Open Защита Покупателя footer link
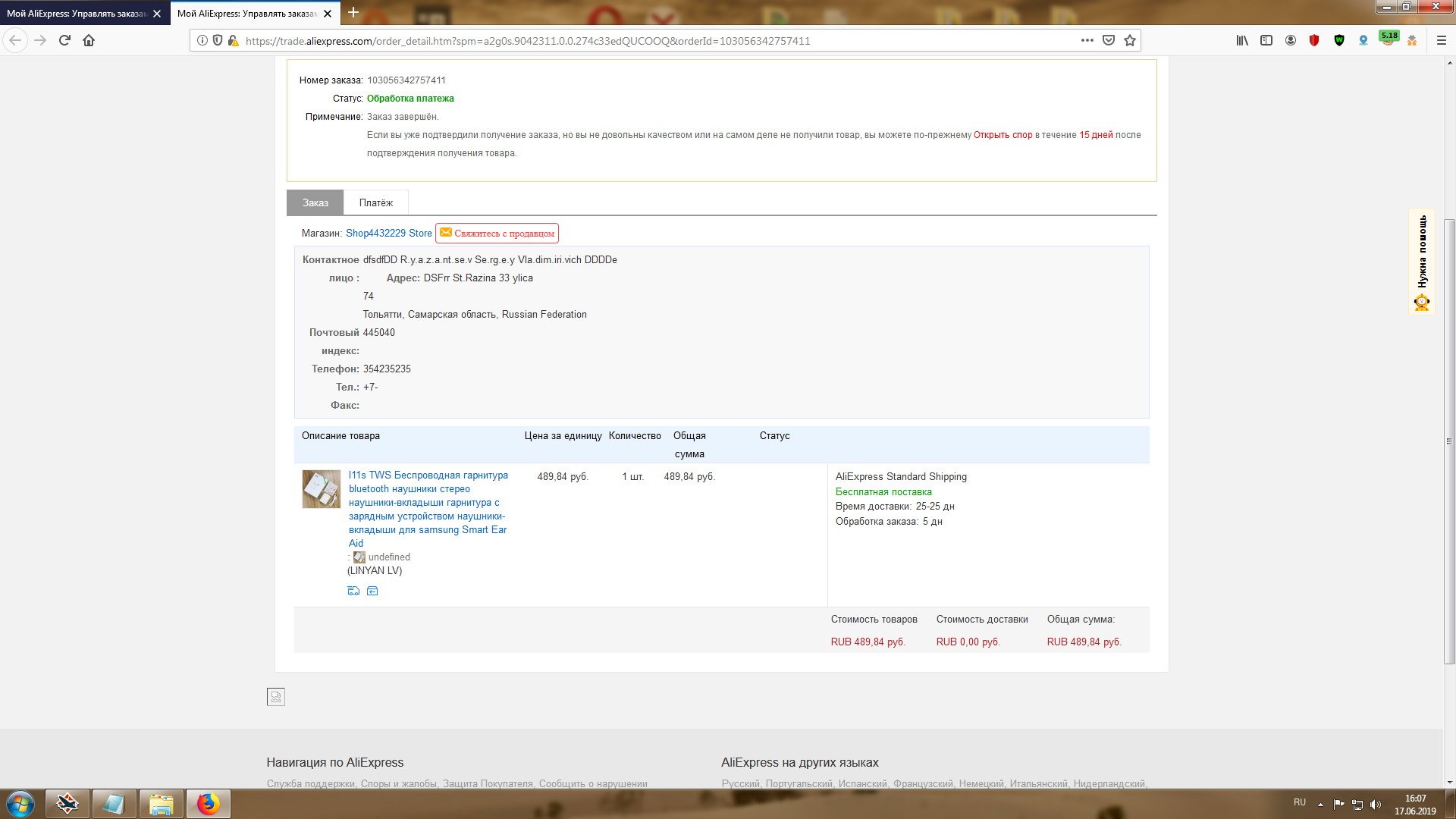 click(x=488, y=784)
